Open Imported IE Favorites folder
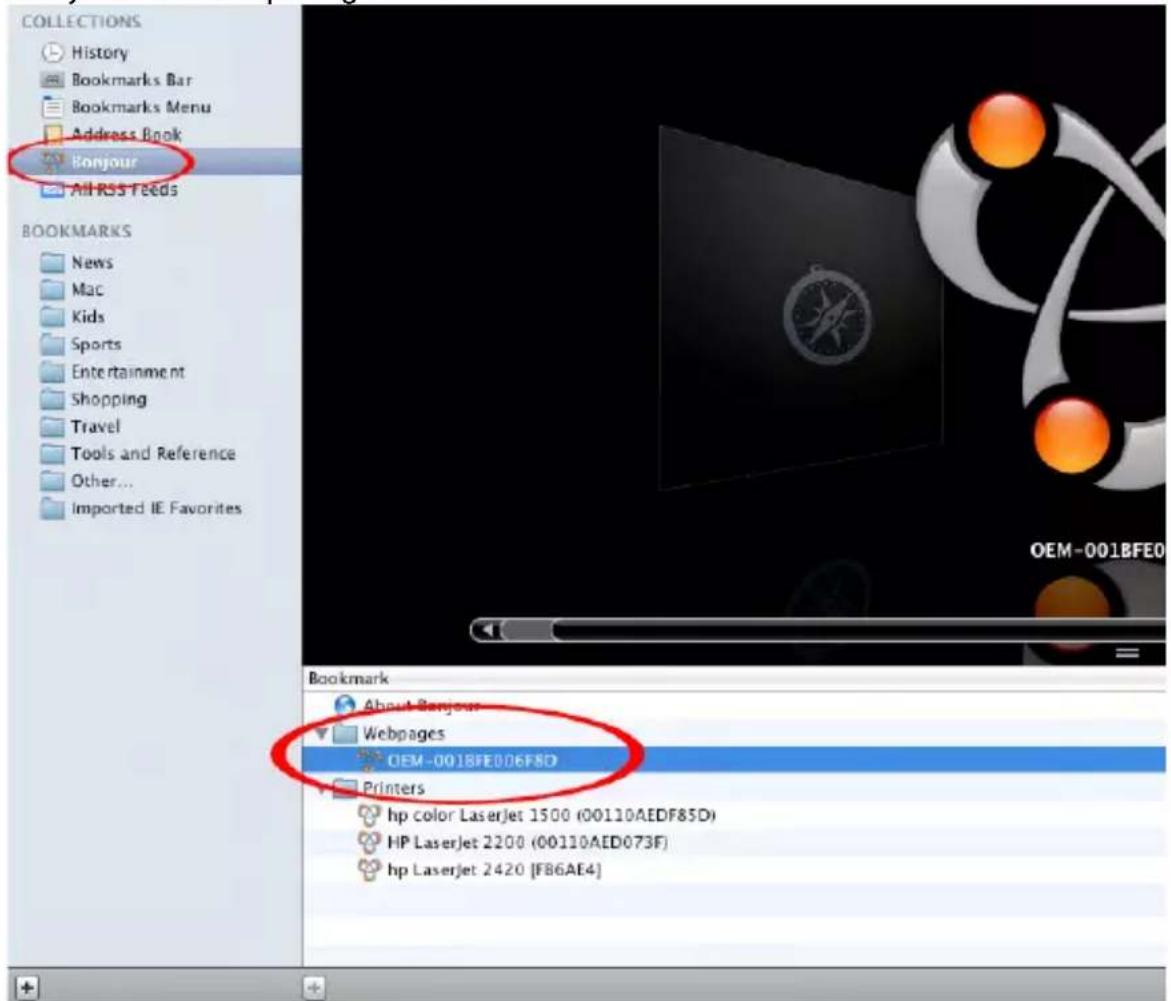1171x1001 pixels. coord(155,509)
